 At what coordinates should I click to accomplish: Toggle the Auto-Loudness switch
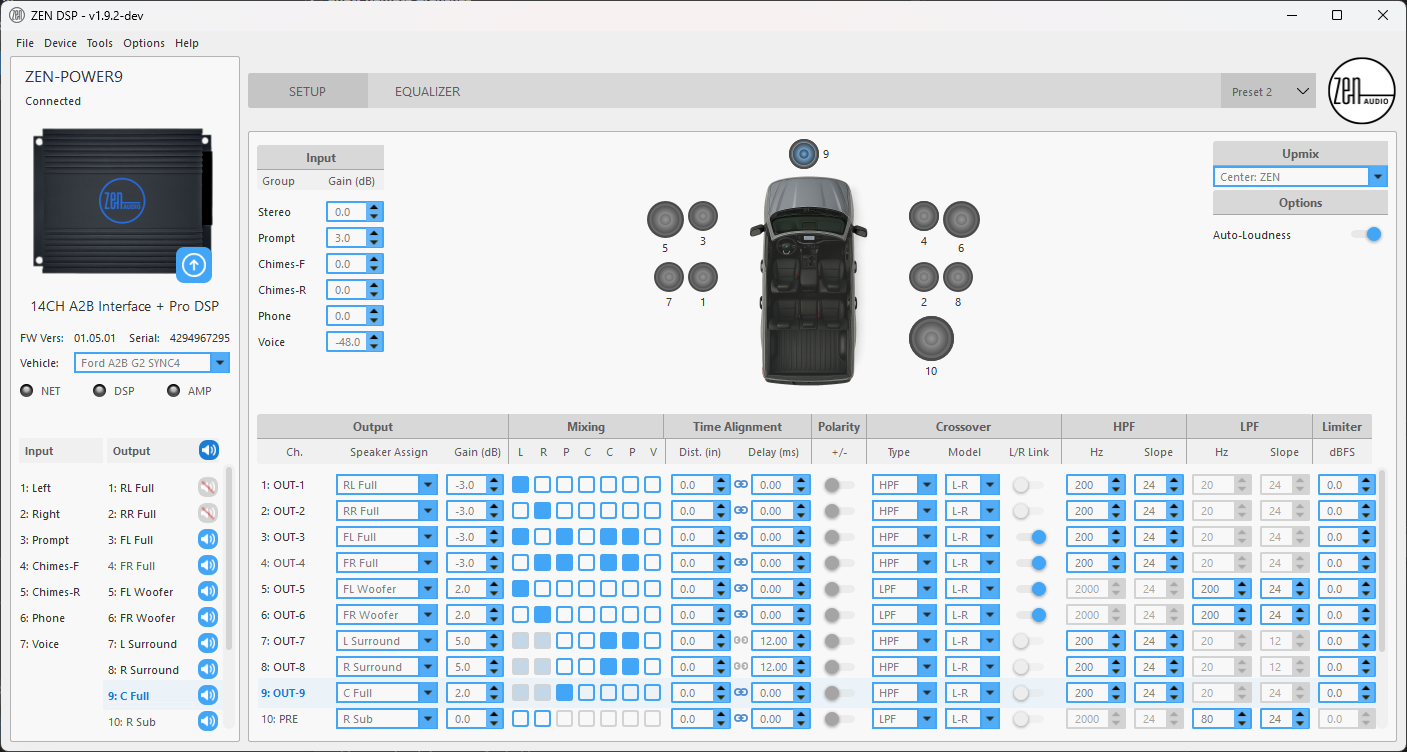(x=1366, y=235)
